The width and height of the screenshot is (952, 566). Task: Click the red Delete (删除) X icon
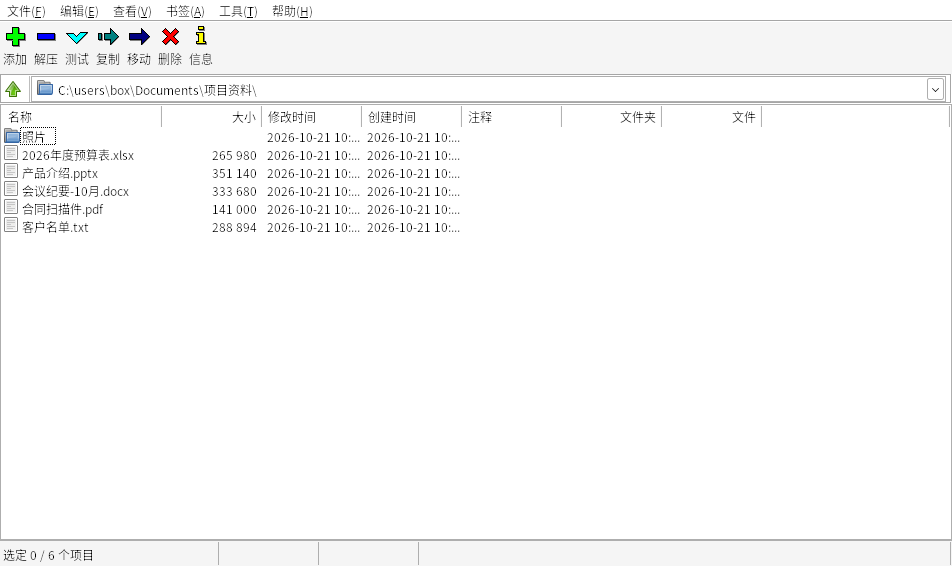(x=170, y=37)
